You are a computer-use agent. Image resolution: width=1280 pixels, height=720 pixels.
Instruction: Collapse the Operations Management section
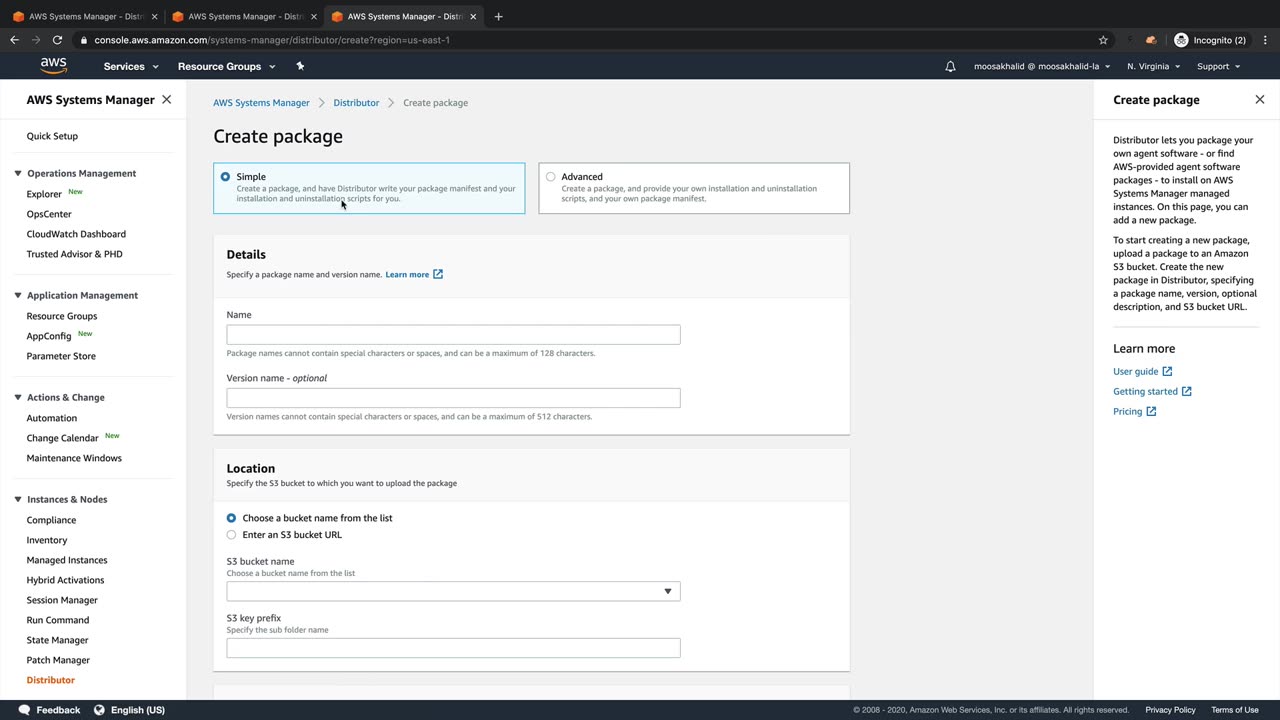18,174
